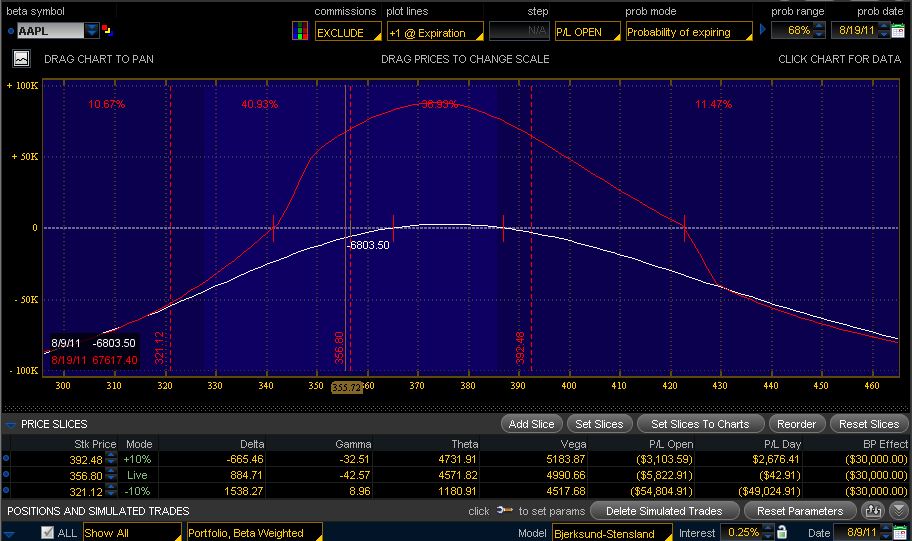Open the commissions EXCLUDE dropdown
This screenshot has height=541, width=912.
(348, 31)
